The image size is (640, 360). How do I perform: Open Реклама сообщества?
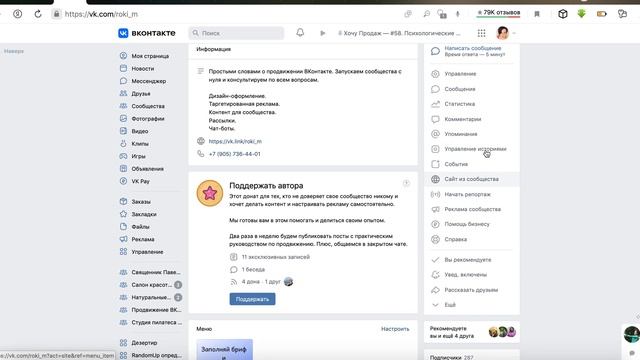(471, 209)
